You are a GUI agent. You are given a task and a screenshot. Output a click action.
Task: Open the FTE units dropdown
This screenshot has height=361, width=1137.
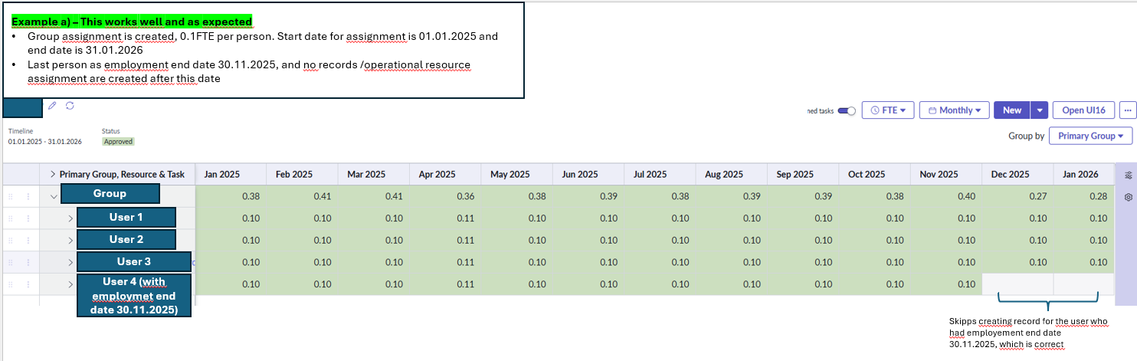click(888, 110)
